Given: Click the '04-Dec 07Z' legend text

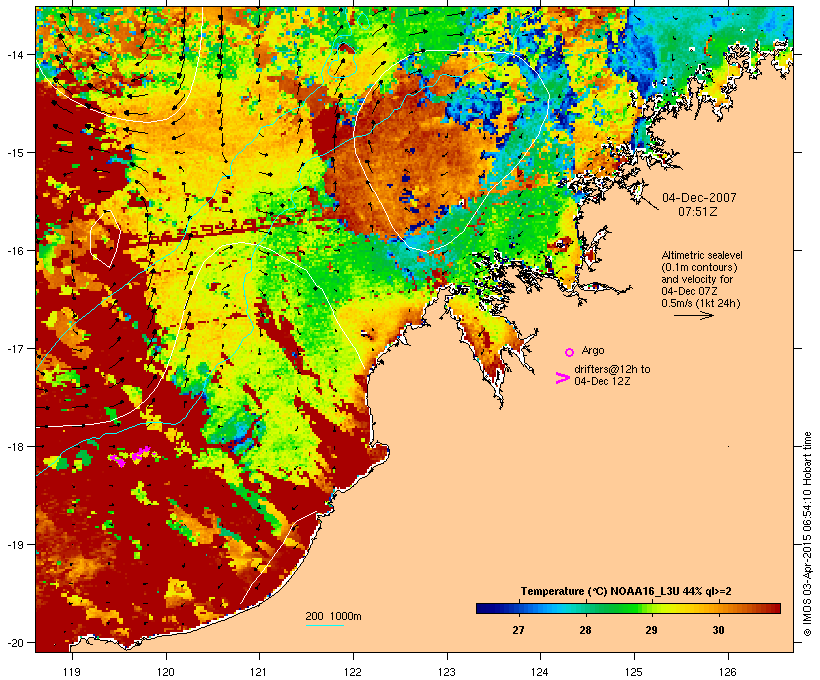Looking at the screenshot, I should (x=689, y=291).
